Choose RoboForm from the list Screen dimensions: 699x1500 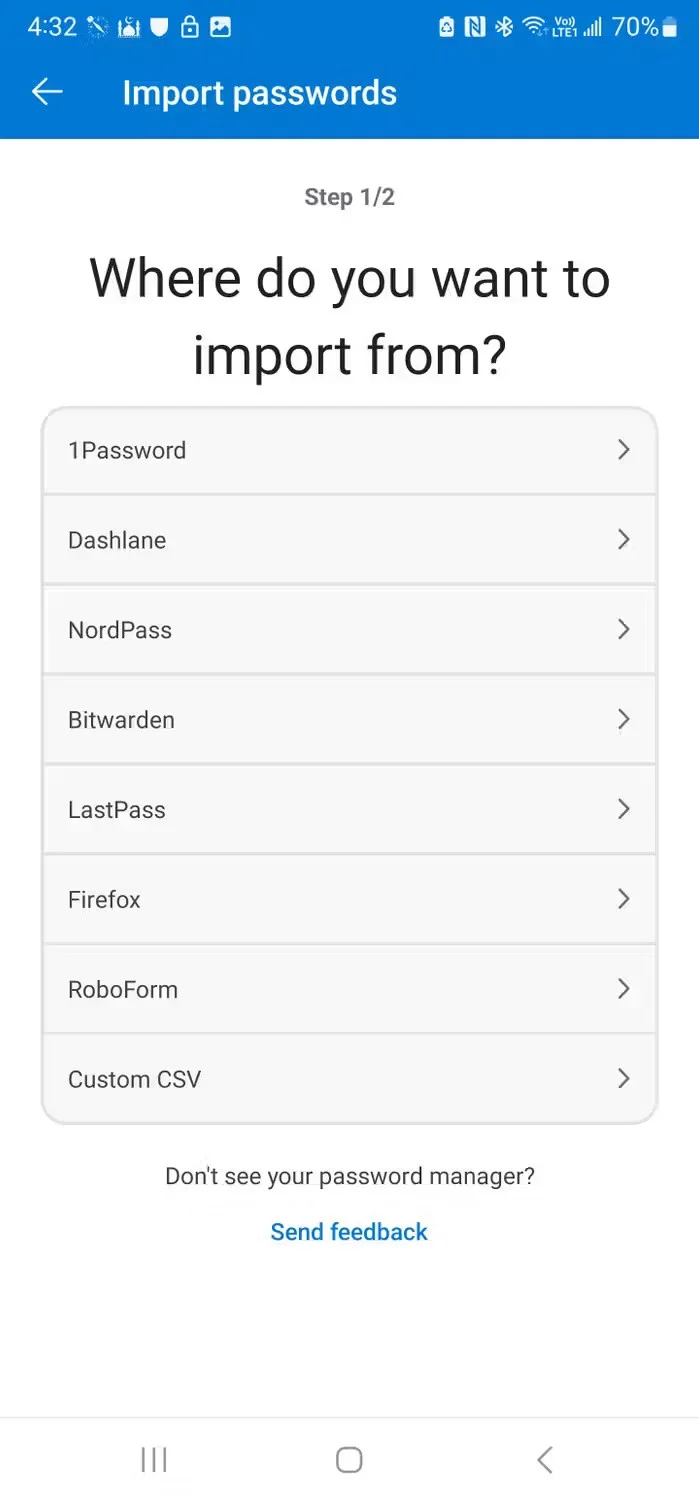pos(349,989)
